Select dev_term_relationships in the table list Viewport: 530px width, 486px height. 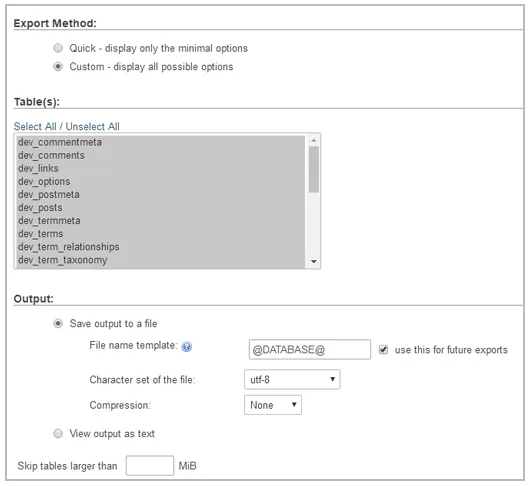161,247
